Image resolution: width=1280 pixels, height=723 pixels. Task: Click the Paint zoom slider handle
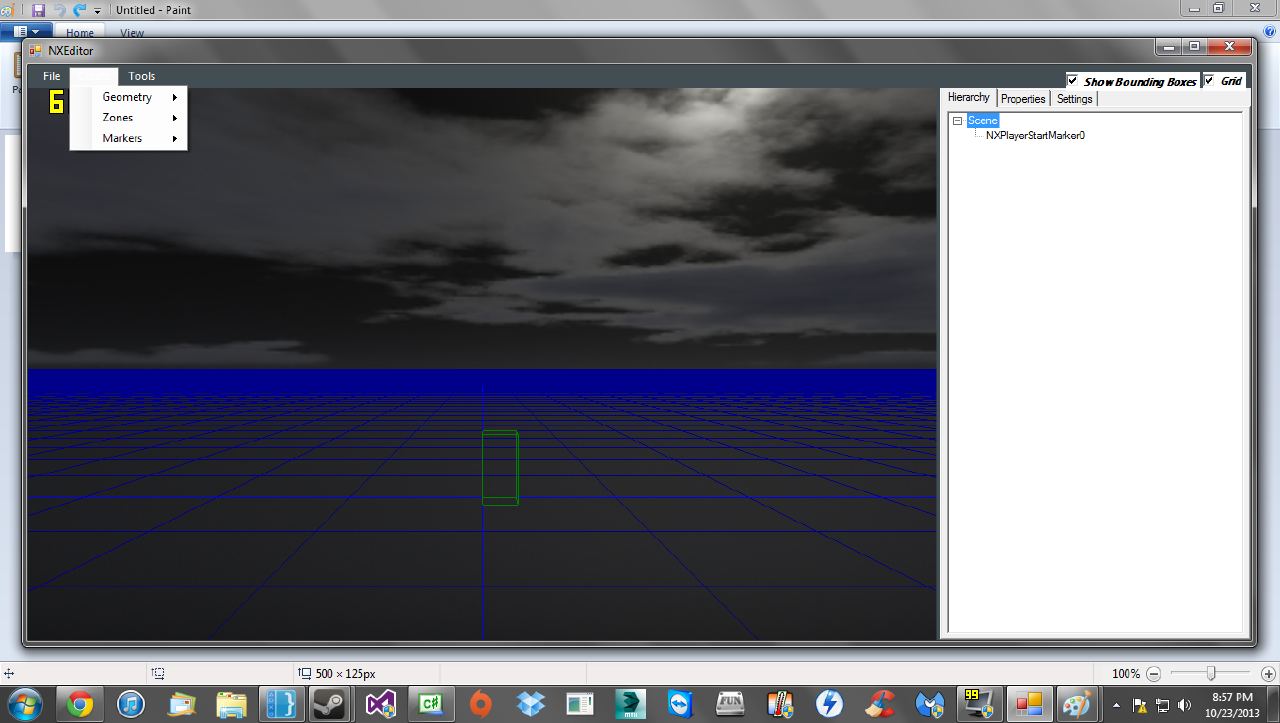1211,674
